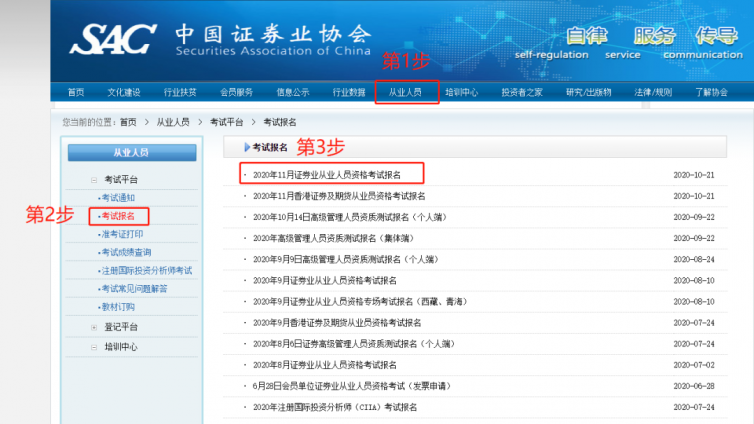This screenshot has height=424, width=754.
Task: Open the 考试报名 sidebar link
Action: tap(118, 216)
